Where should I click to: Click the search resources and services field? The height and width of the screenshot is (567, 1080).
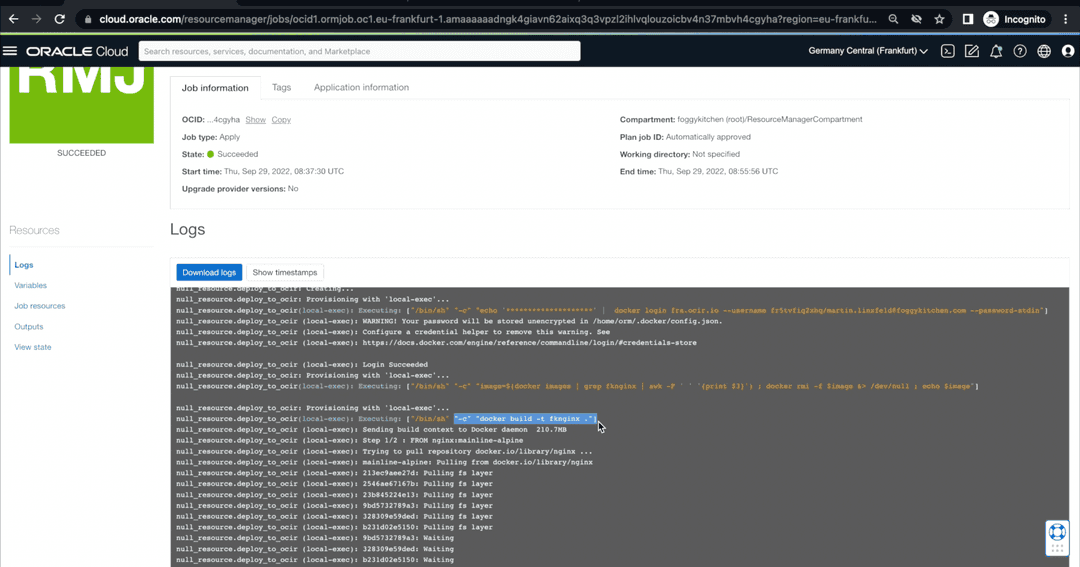point(359,51)
